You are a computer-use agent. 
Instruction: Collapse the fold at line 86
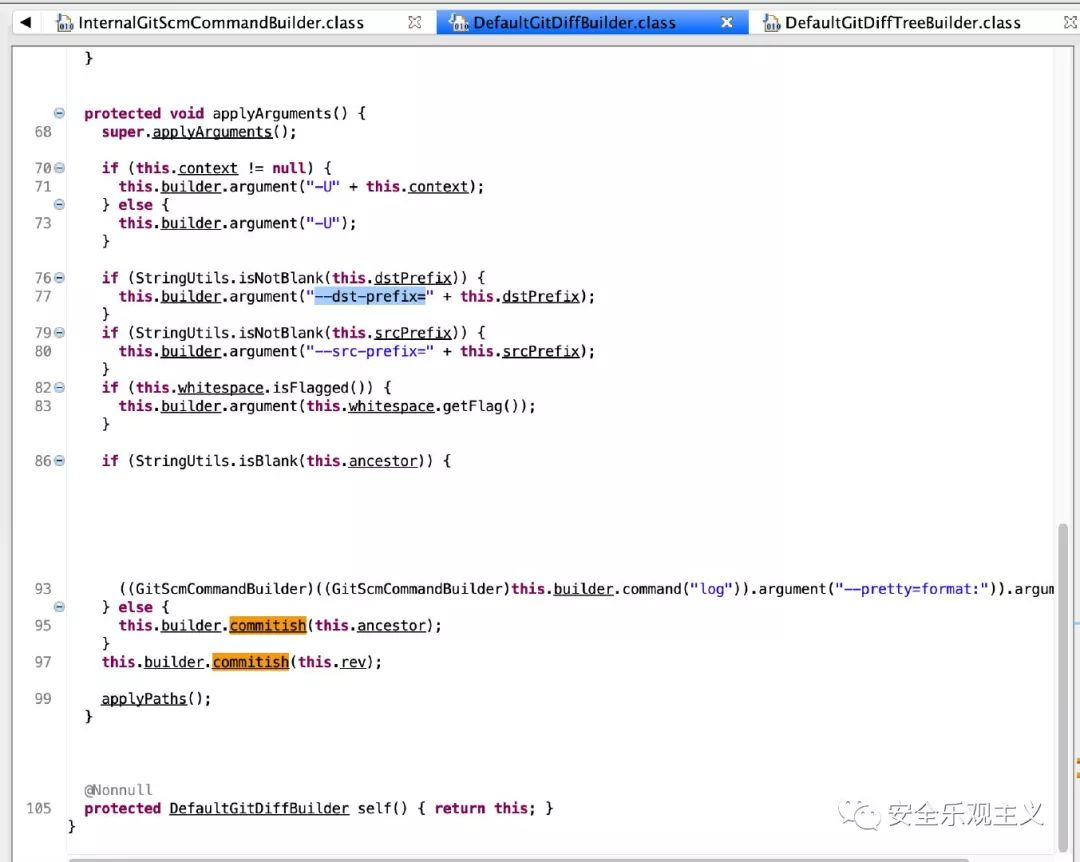click(x=59, y=461)
